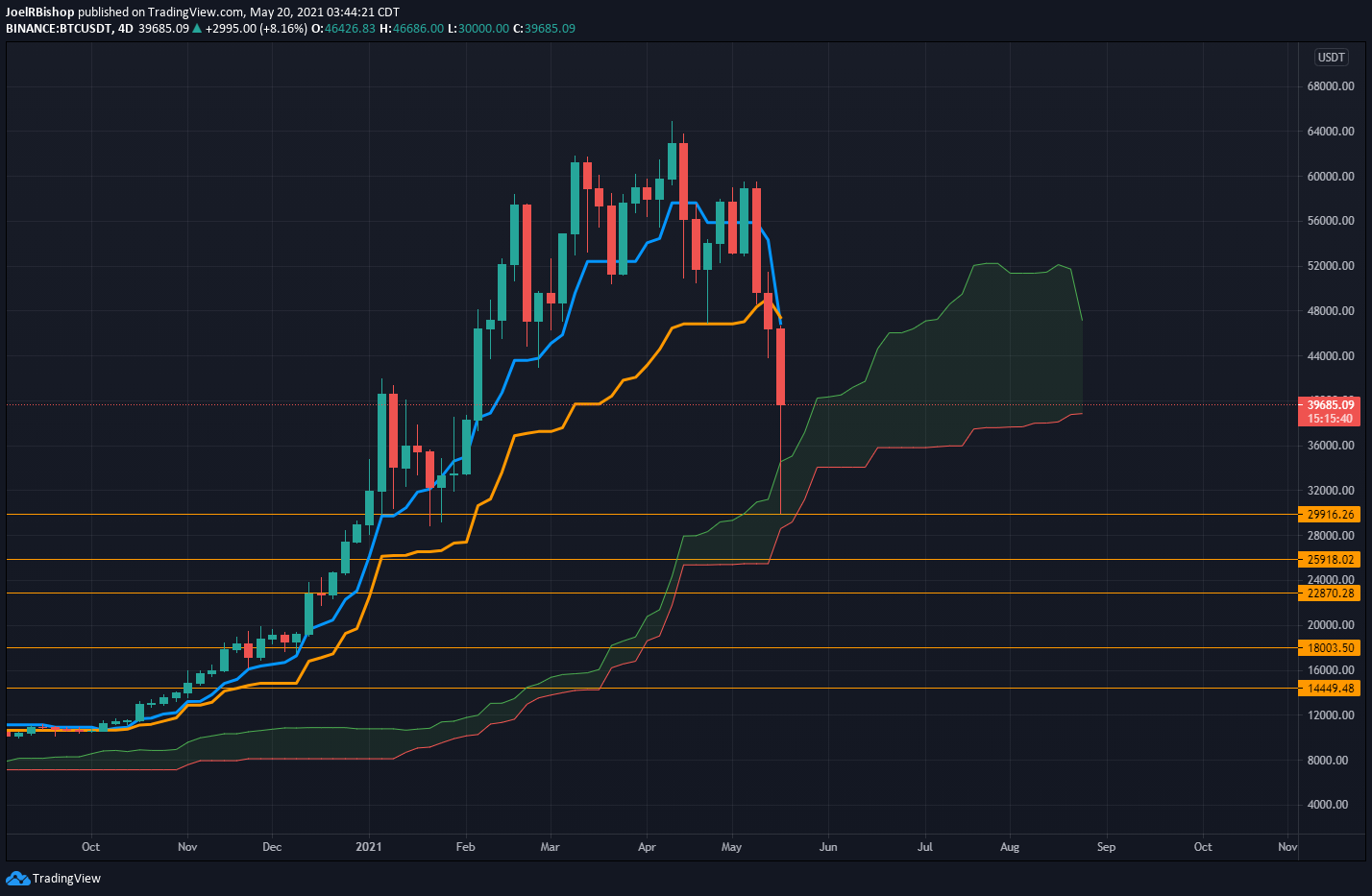1372x896 pixels.
Task: Click the 64000.00 price axis tick
Action: (1331, 132)
